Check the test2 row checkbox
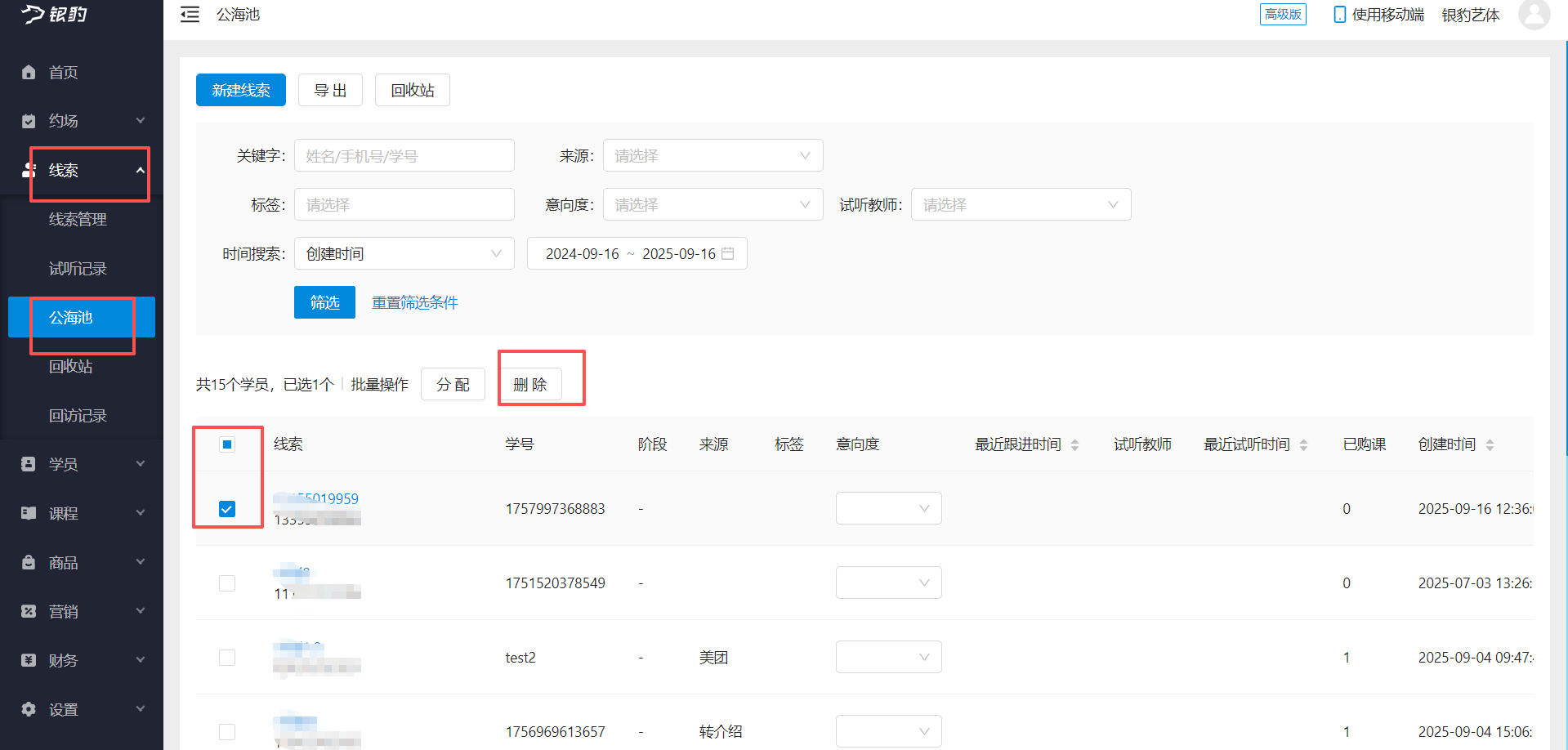This screenshot has width=1568, height=750. [227, 658]
